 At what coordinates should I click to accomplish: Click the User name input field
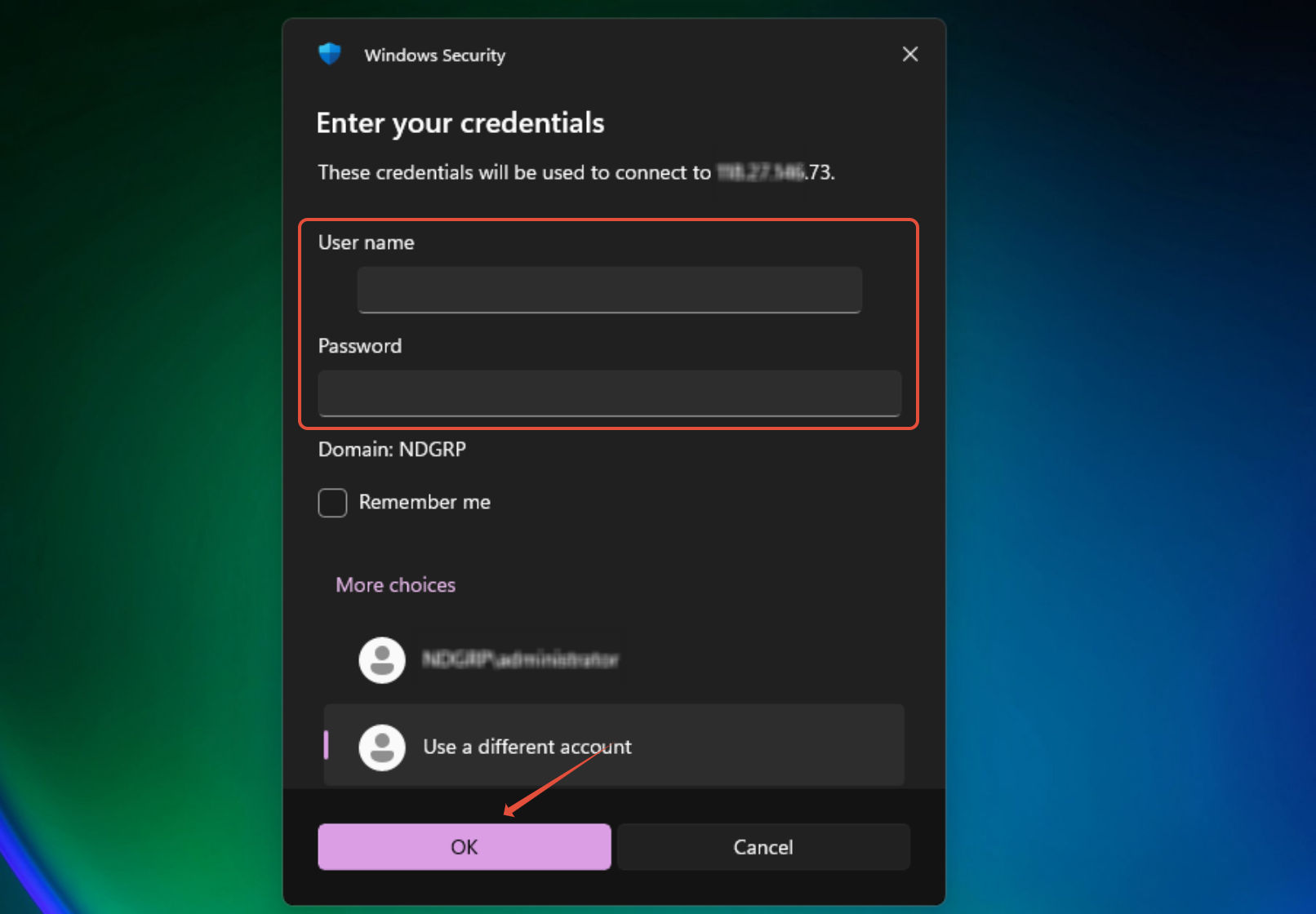point(609,290)
